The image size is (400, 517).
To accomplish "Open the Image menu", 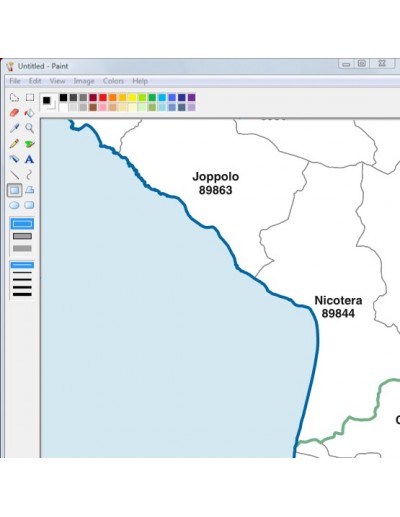I will (84, 81).
